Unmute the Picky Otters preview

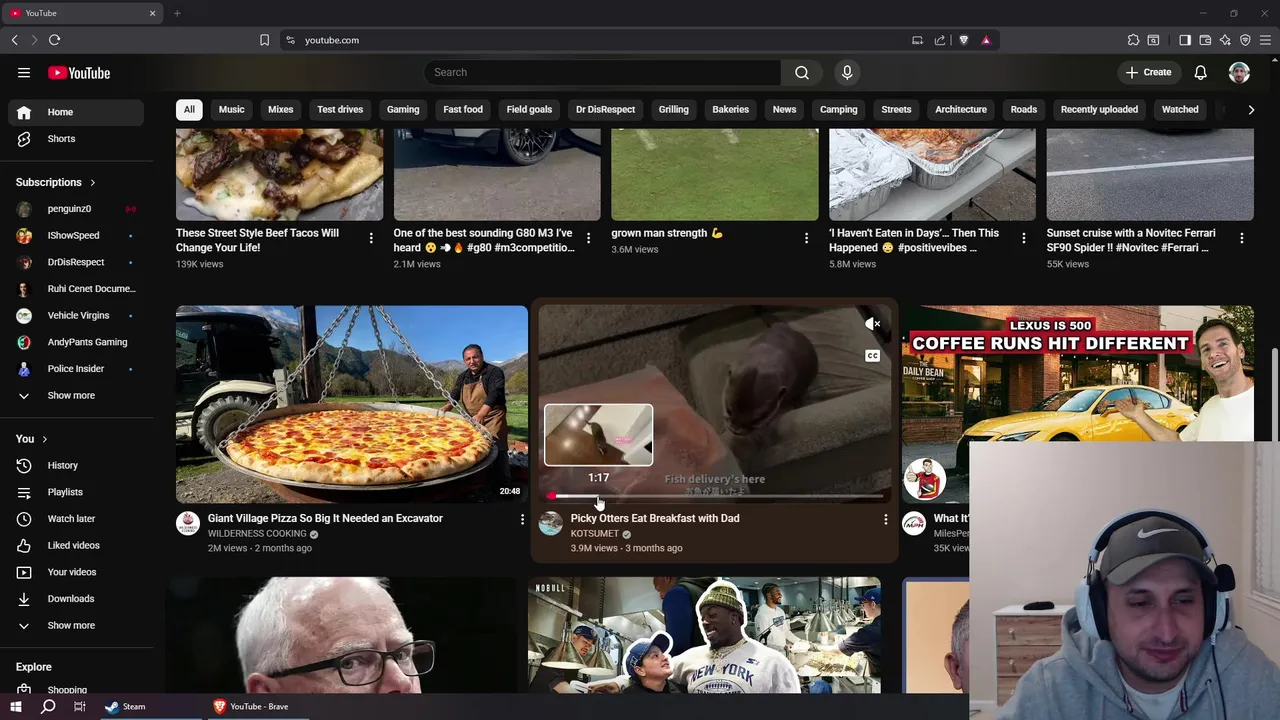click(873, 324)
